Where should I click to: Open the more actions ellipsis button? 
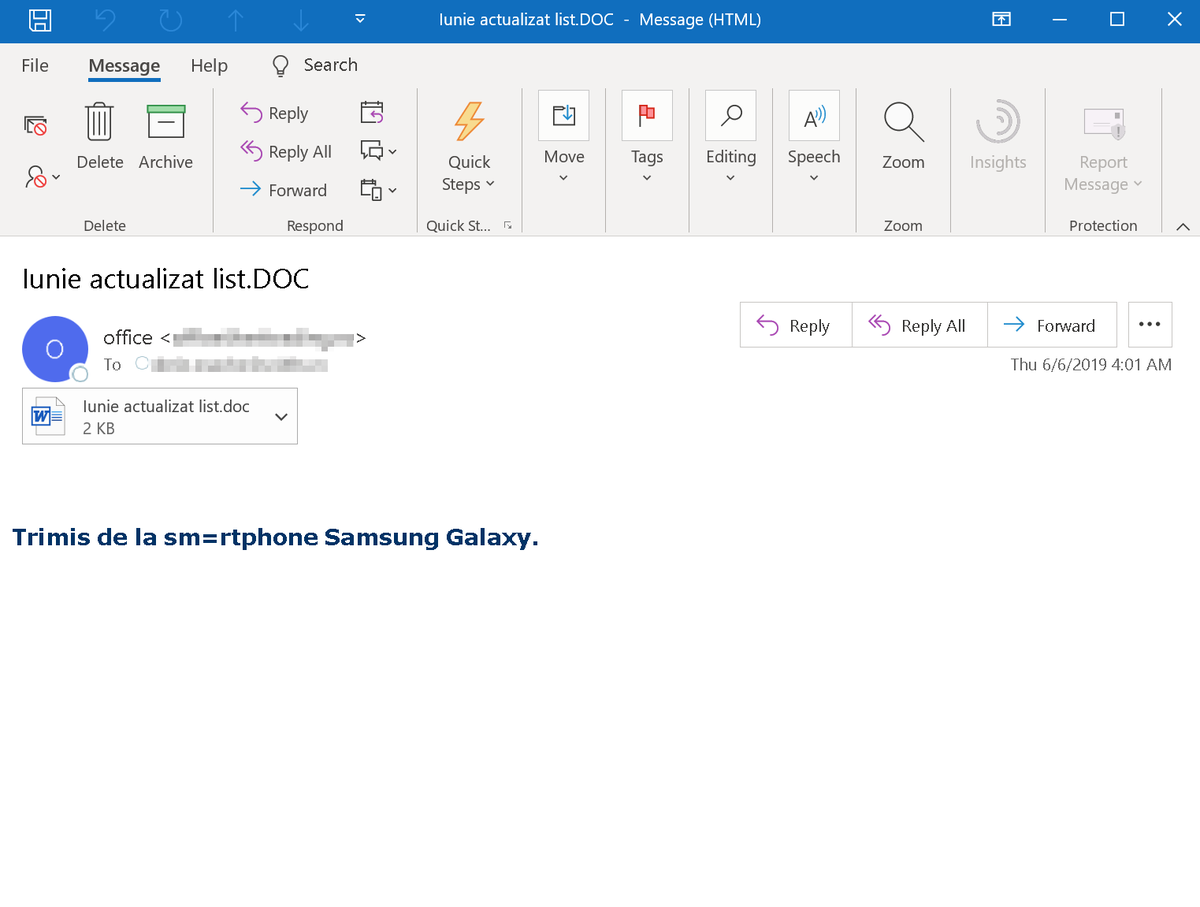click(1149, 325)
